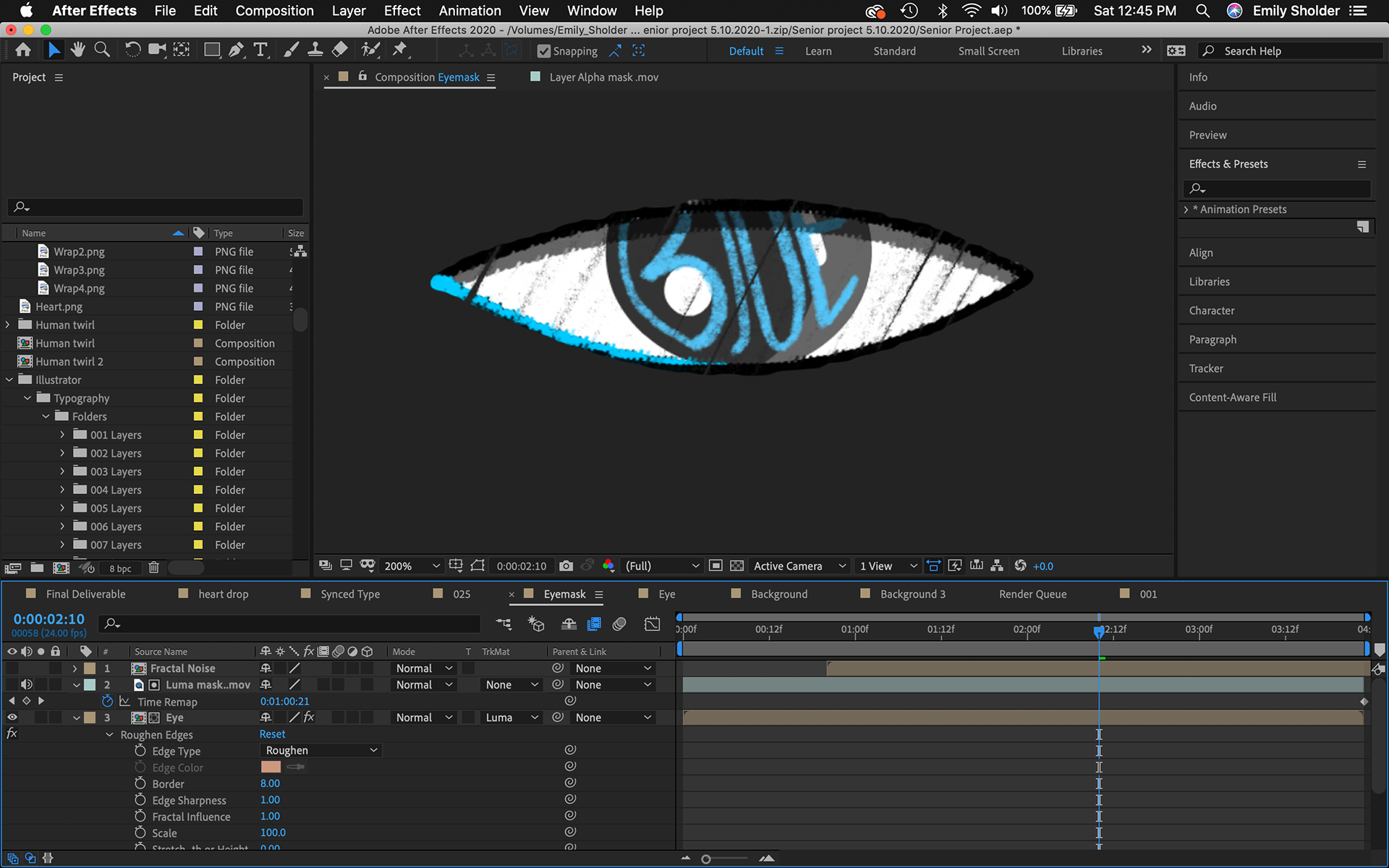
Task: Click the Reset Exposure icon in viewer
Action: pos(1020,566)
